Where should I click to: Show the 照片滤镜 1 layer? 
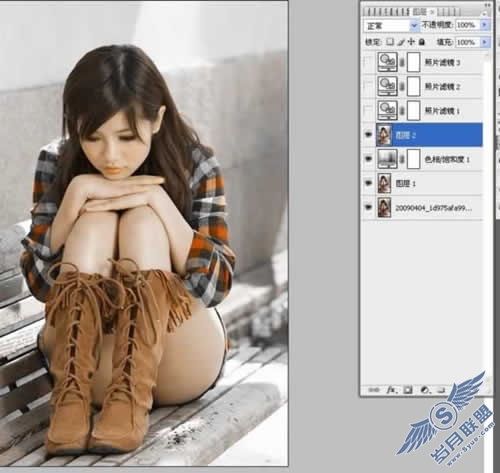(369, 111)
